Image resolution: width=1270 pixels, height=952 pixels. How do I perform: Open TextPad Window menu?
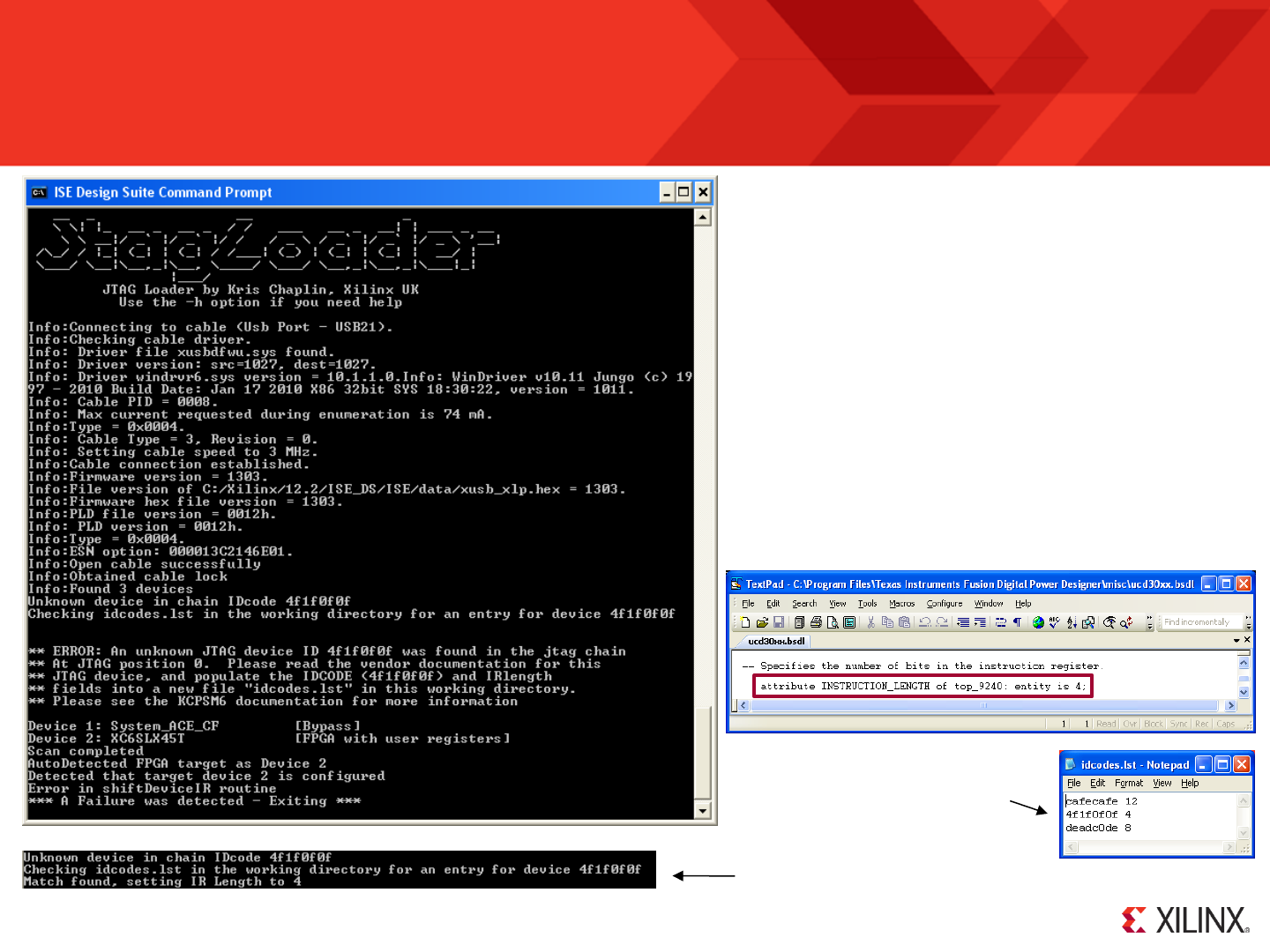click(989, 604)
